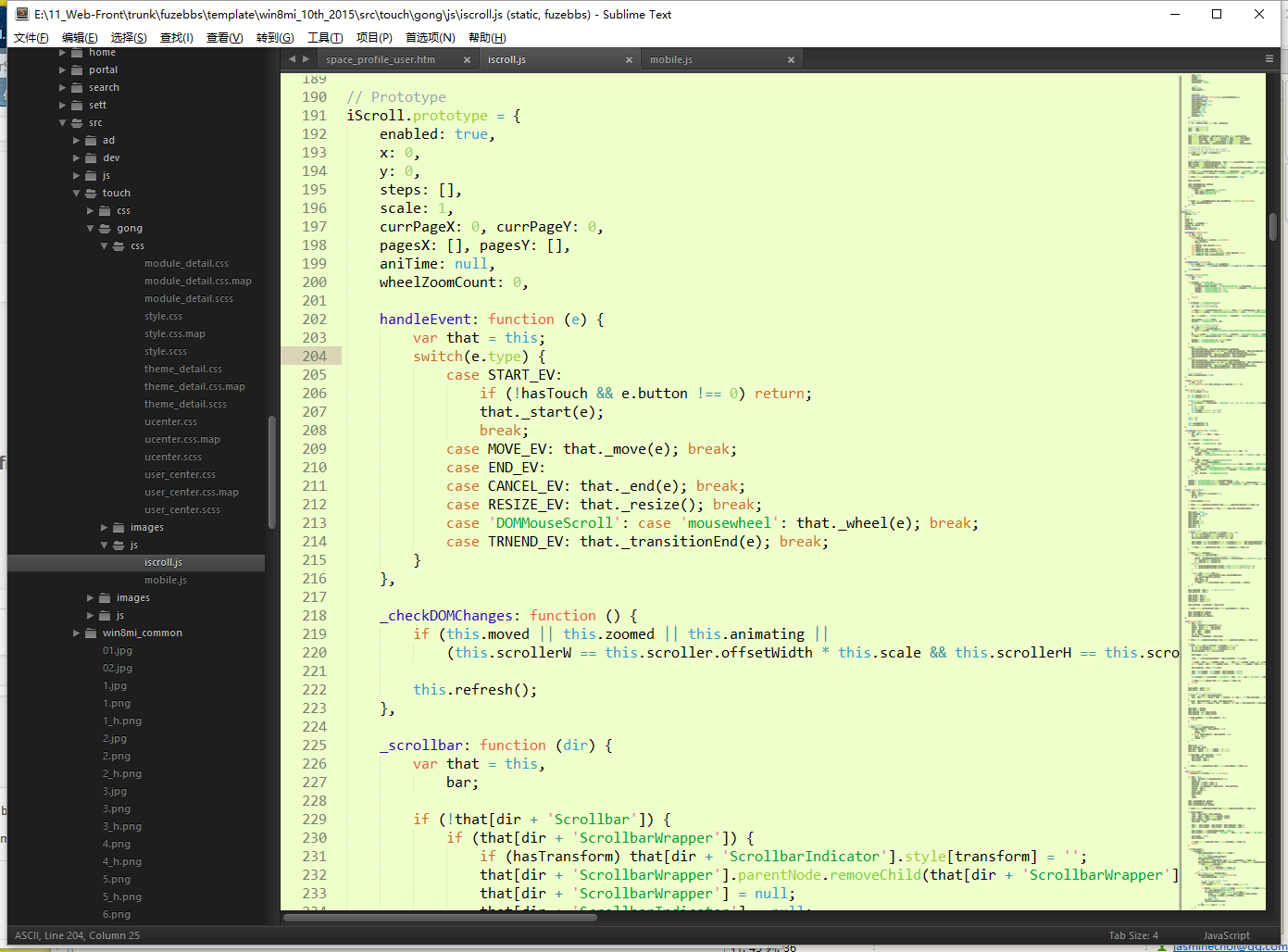Open ucenter.scss file
Screen dimensions: 1288x952
click(x=173, y=457)
